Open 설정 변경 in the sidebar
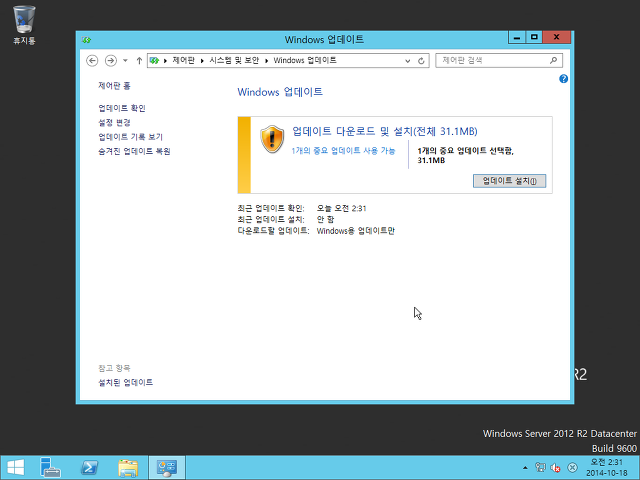 [114, 122]
